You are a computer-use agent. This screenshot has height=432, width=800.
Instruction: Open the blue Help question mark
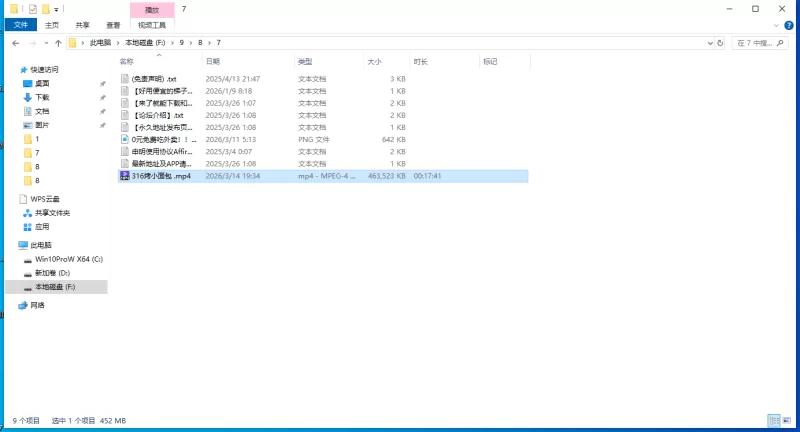tap(790, 25)
